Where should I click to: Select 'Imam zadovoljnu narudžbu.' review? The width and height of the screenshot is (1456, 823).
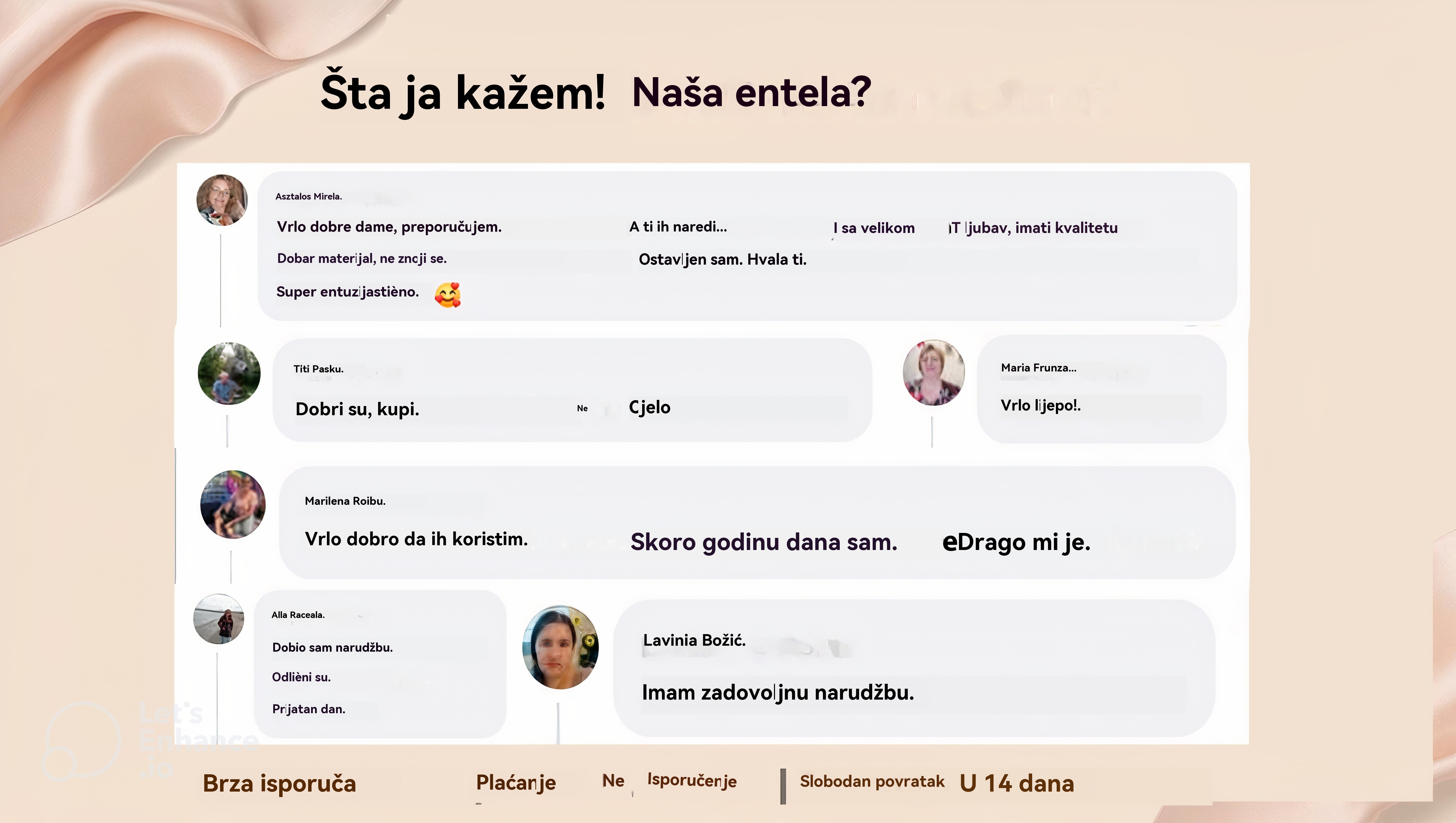coord(778,692)
